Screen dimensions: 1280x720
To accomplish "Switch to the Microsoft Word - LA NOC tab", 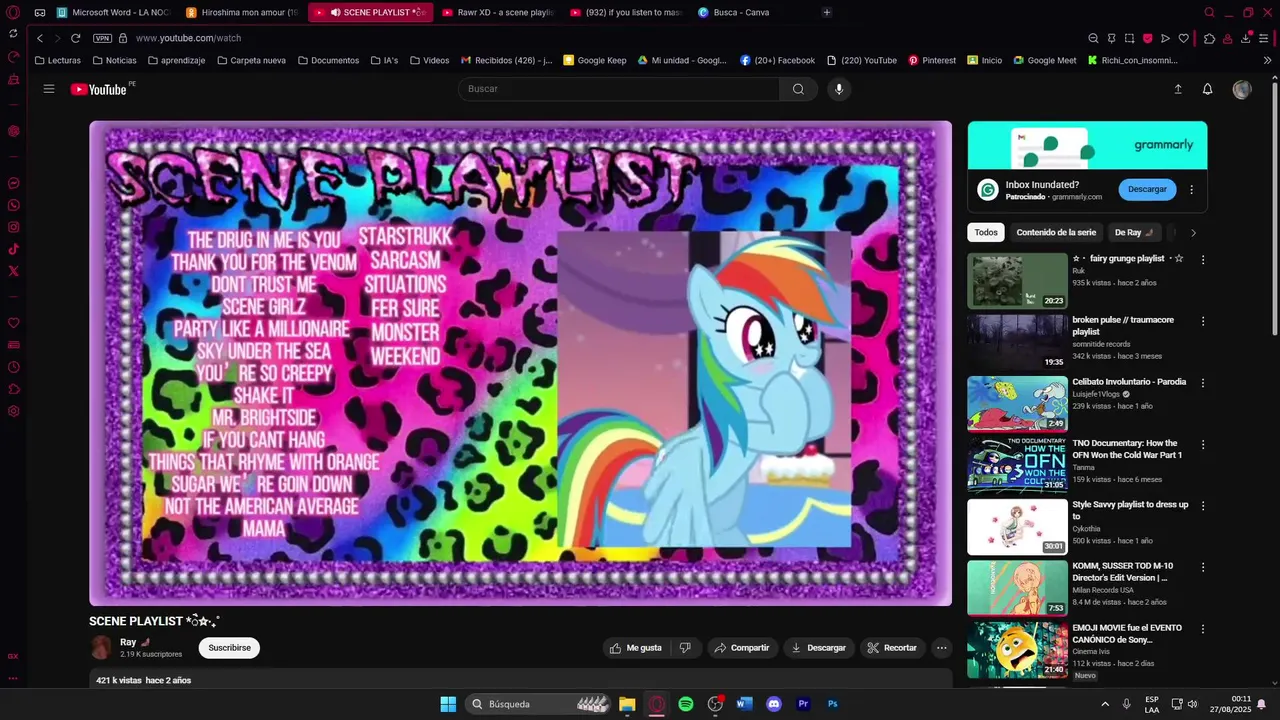I will click(x=115, y=13).
